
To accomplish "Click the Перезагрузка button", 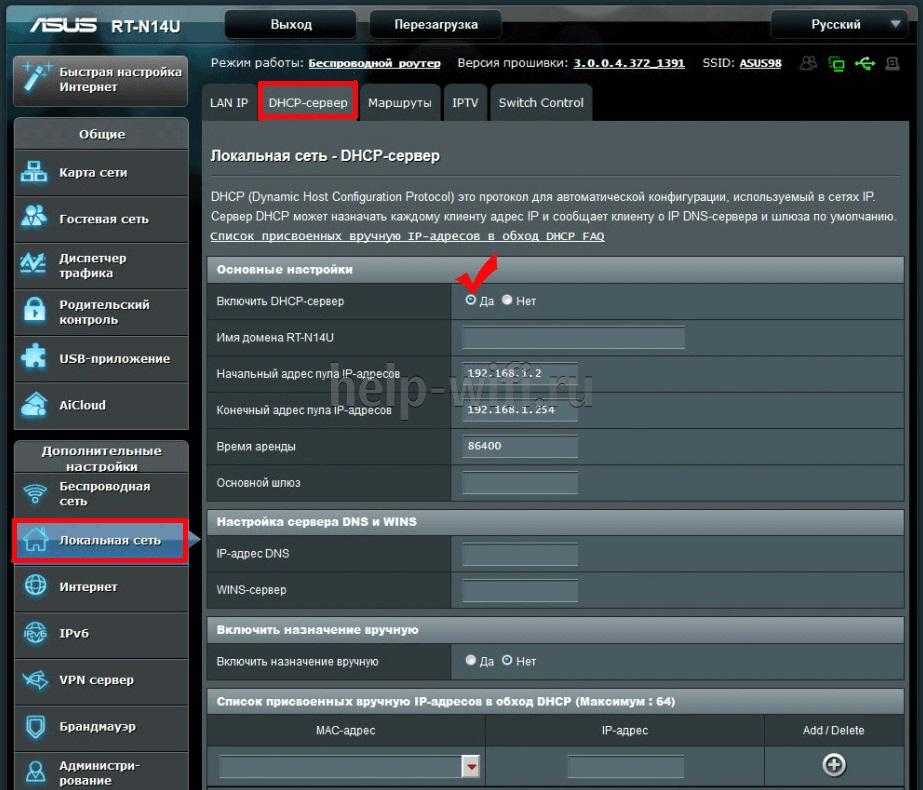I will point(435,24).
